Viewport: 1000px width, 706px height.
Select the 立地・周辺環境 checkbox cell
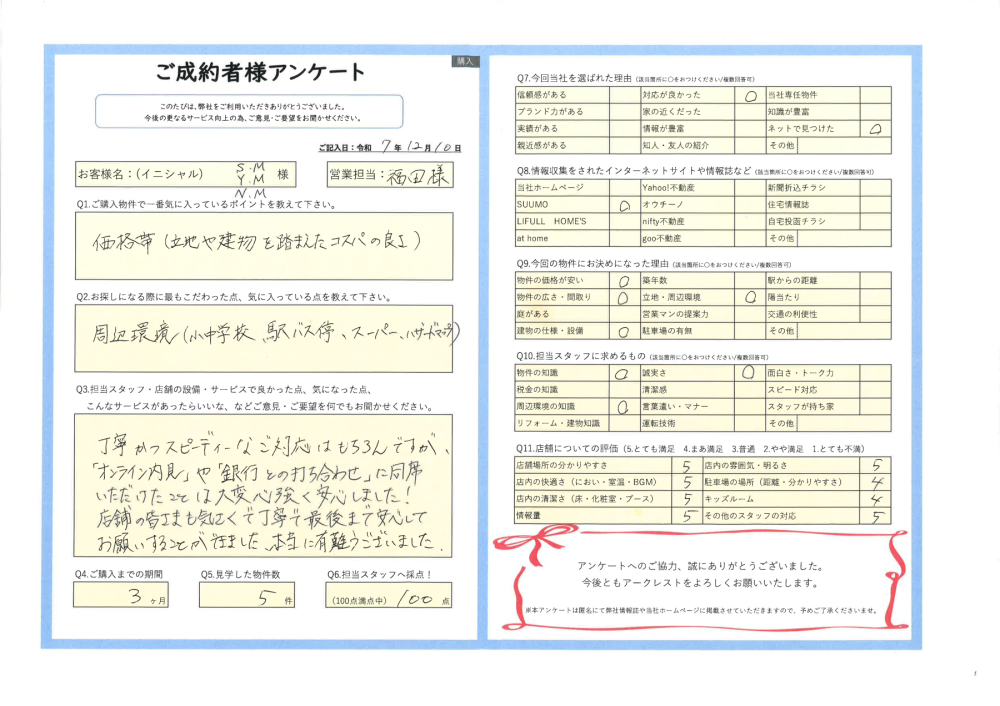749,297
